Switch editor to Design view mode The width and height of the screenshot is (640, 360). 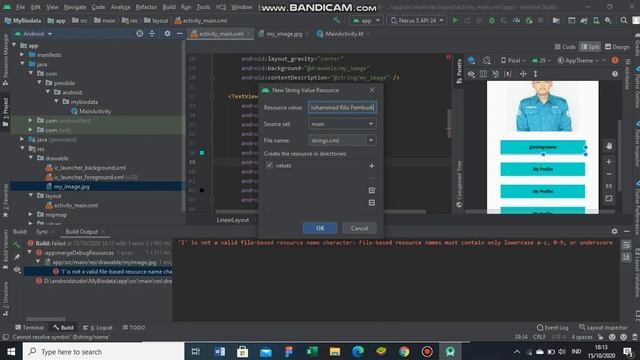[617, 47]
